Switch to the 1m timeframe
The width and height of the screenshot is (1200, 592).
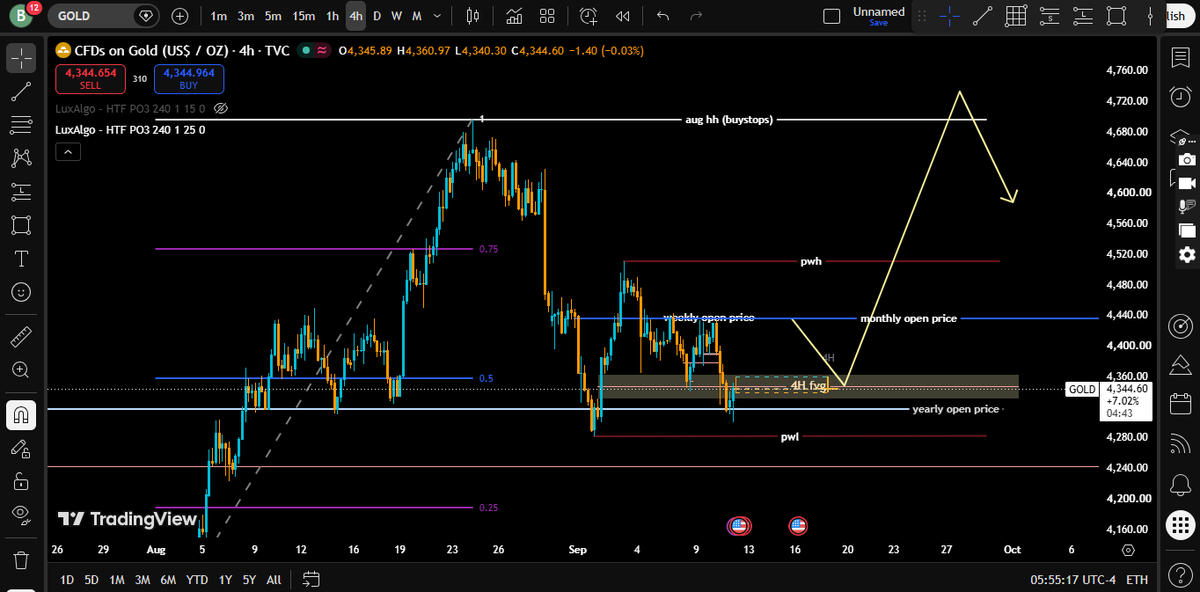coord(218,16)
